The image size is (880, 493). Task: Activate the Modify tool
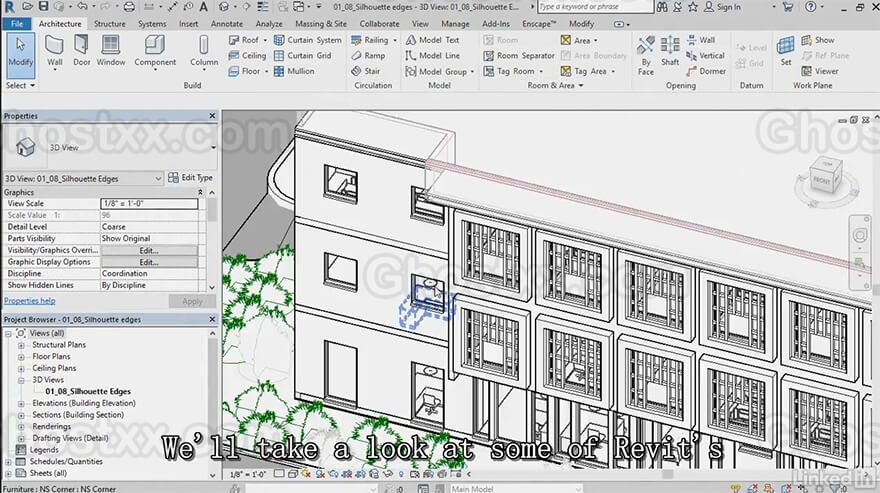pyautogui.click(x=20, y=55)
